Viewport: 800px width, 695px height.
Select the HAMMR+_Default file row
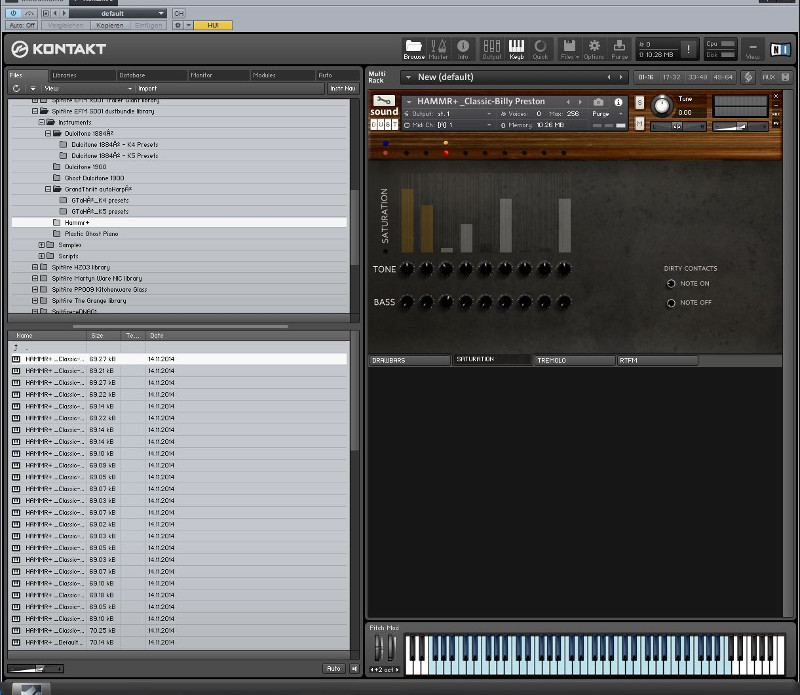(x=179, y=642)
